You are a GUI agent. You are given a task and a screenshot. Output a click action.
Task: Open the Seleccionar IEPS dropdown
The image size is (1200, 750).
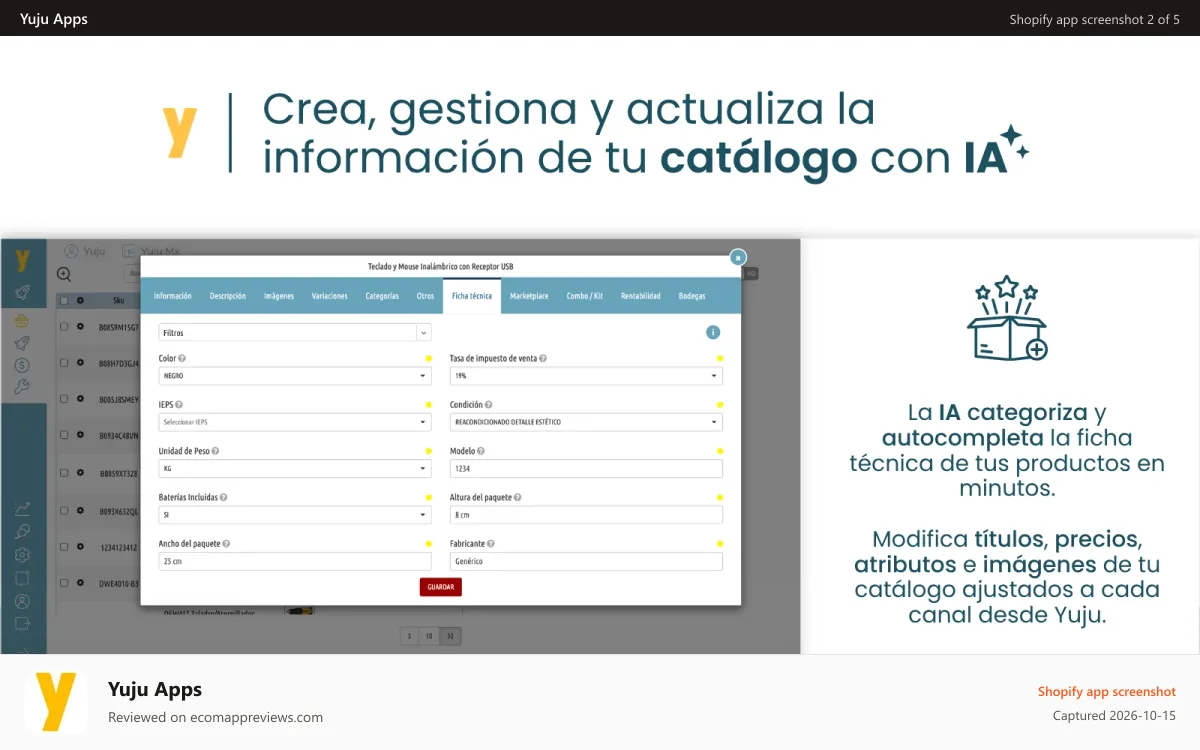[295, 422]
